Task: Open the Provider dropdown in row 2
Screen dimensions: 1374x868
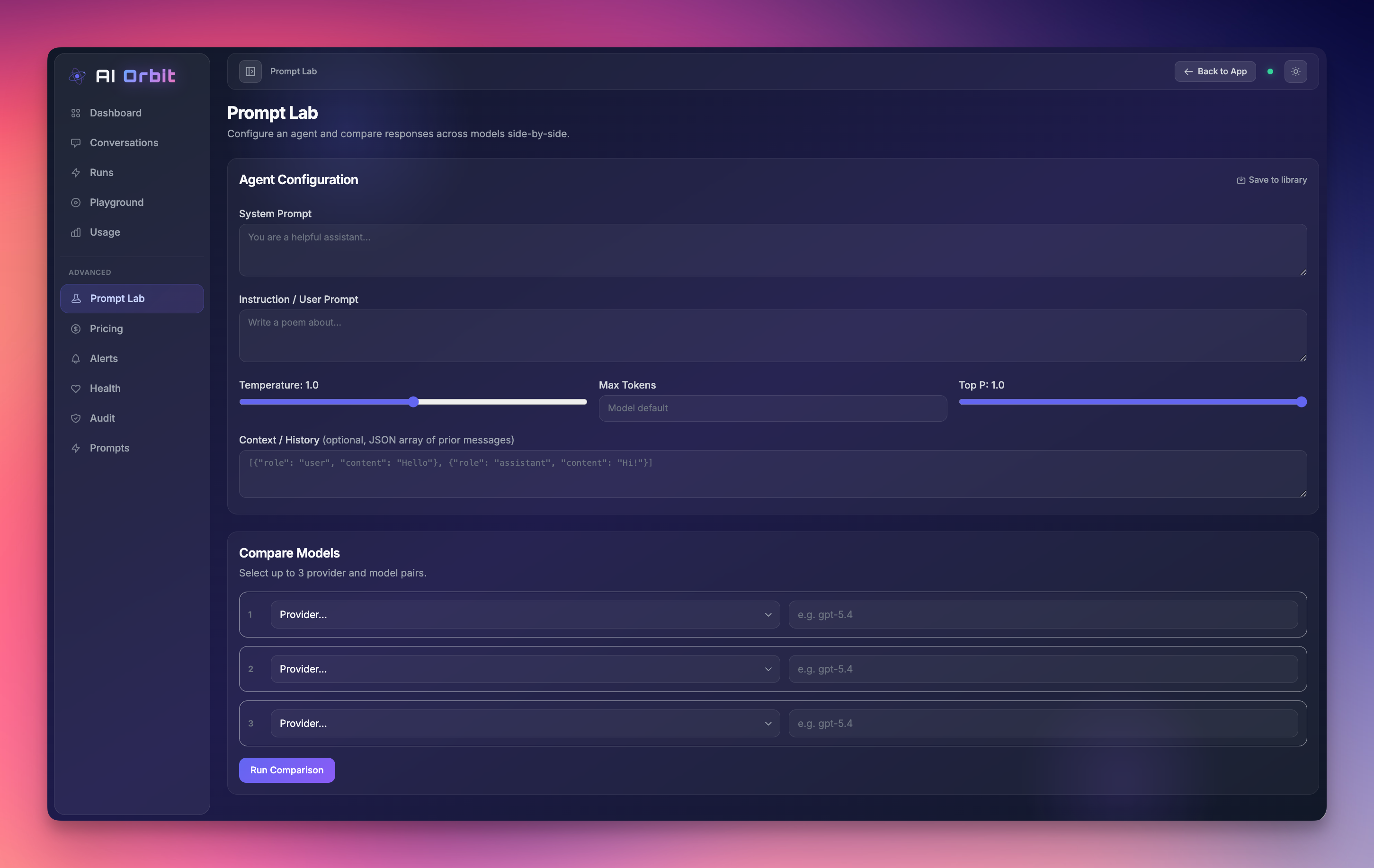Action: [x=525, y=669]
